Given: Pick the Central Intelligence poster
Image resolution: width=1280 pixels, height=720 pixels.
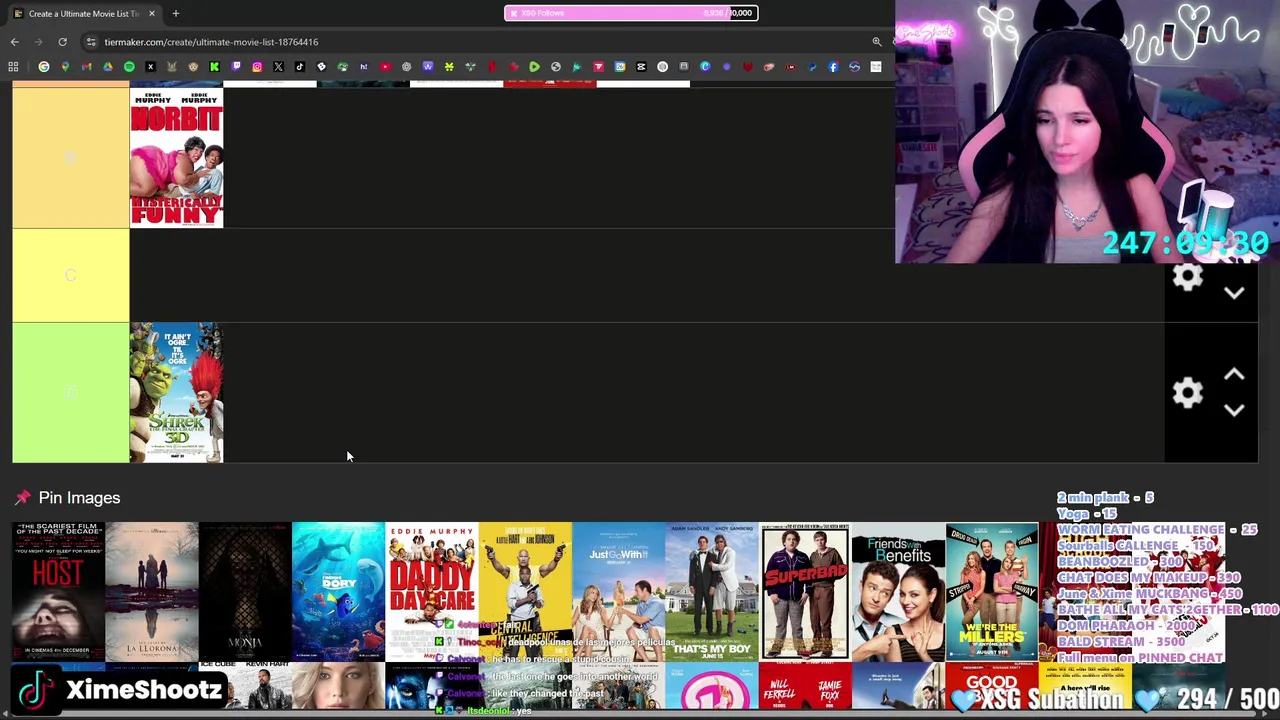Looking at the screenshot, I should pyautogui.click(x=525, y=592).
